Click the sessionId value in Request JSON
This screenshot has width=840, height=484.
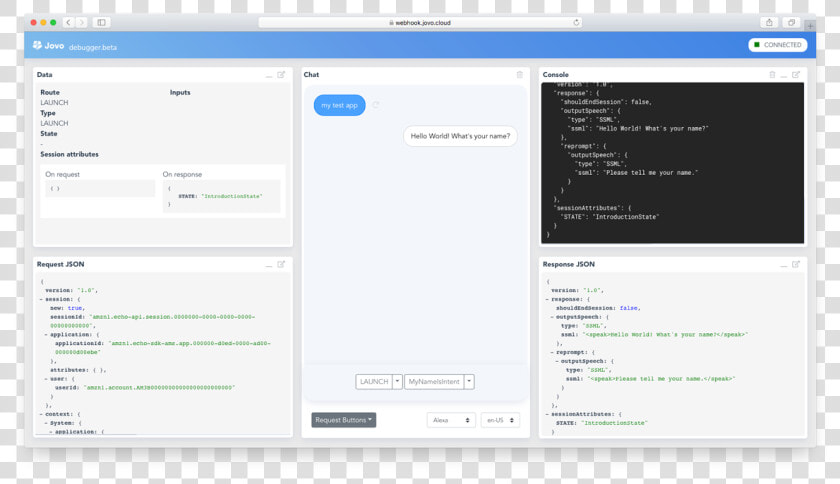(153, 321)
